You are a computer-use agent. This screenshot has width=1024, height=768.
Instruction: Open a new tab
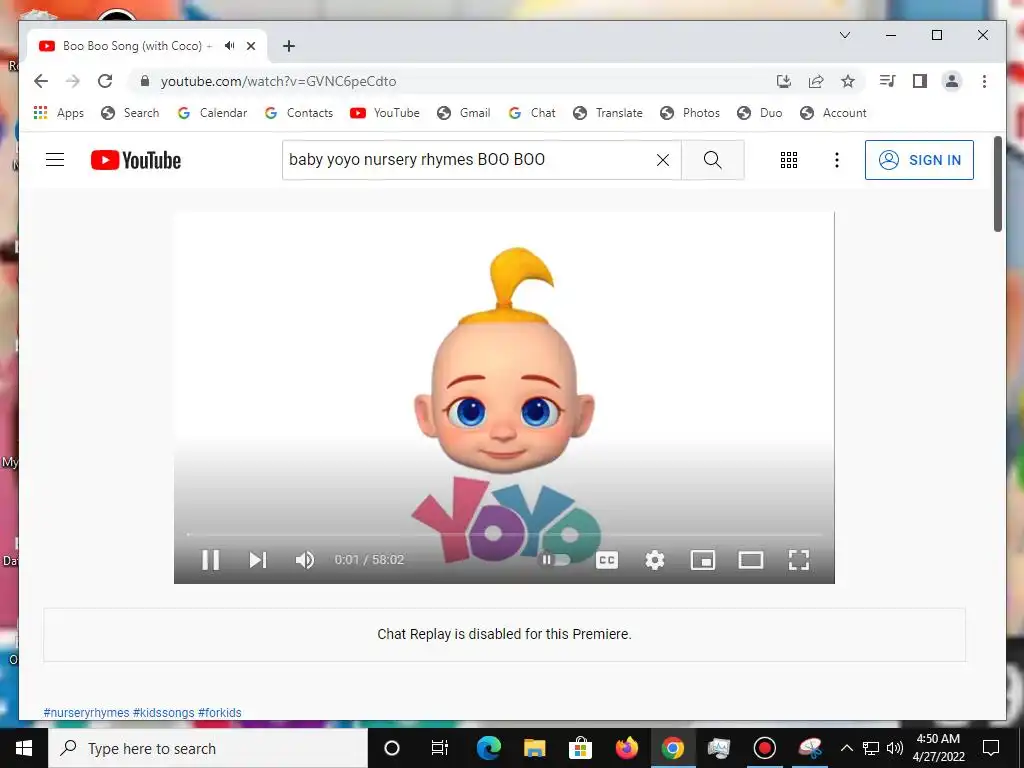[x=289, y=46]
